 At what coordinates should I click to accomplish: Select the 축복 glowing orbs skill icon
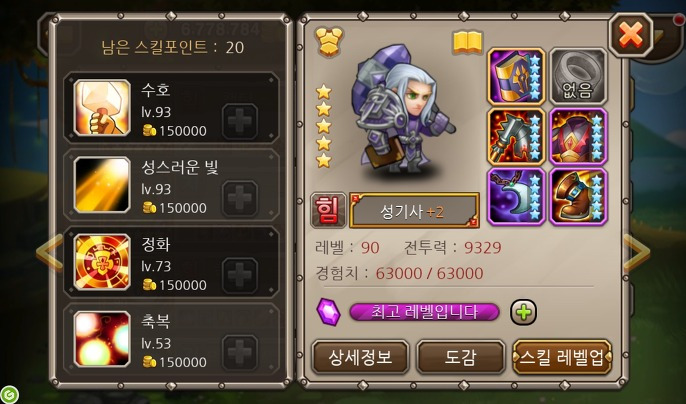click(102, 339)
